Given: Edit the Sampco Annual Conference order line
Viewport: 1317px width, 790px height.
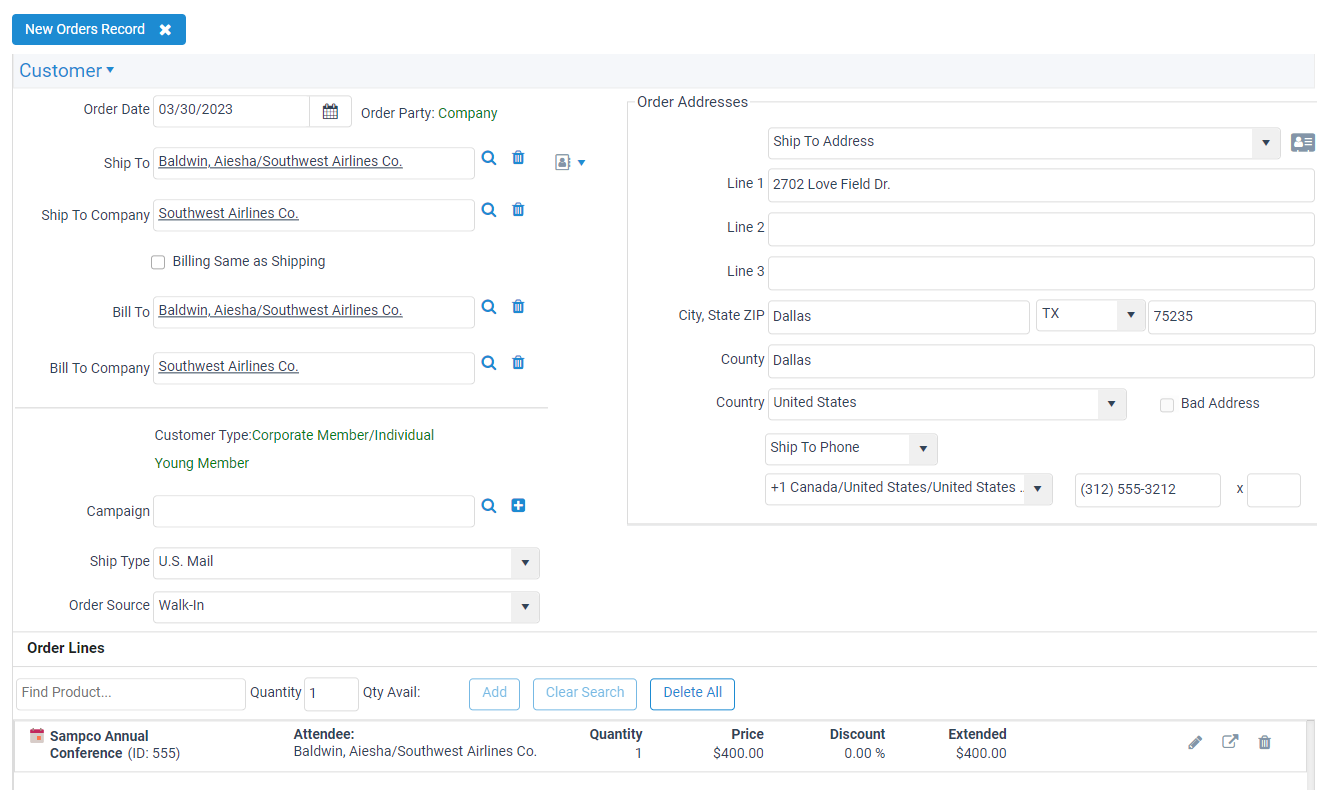Looking at the screenshot, I should 1195,742.
